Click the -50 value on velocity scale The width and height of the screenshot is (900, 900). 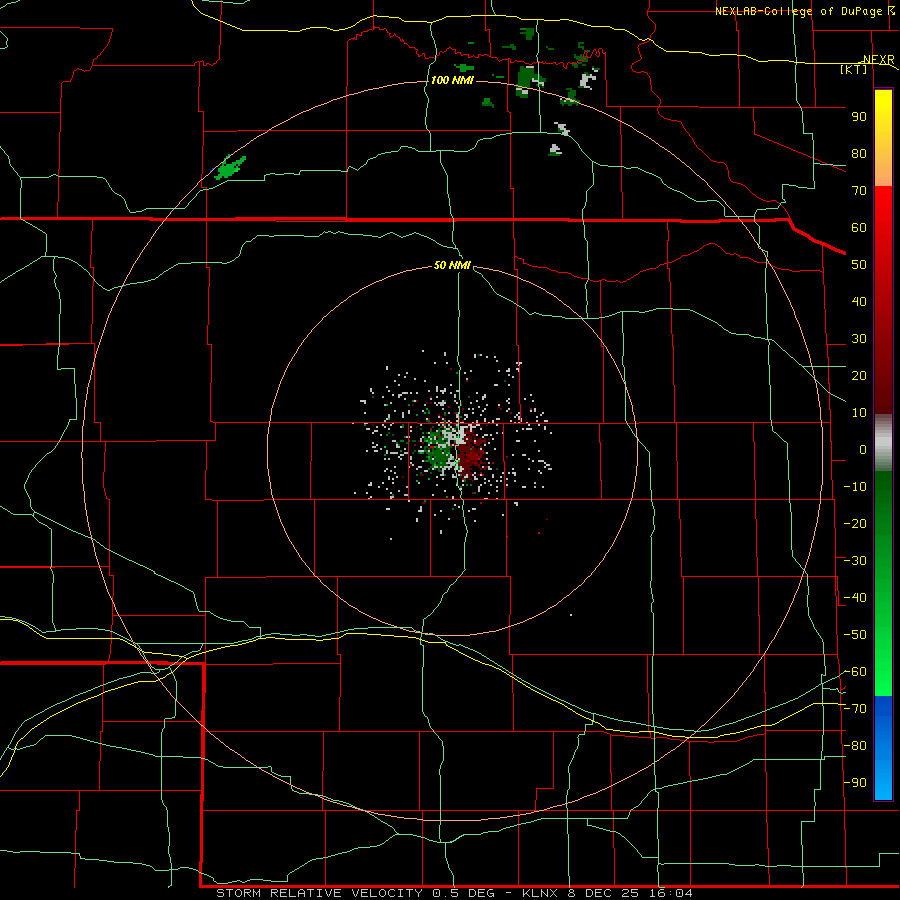[x=855, y=634]
